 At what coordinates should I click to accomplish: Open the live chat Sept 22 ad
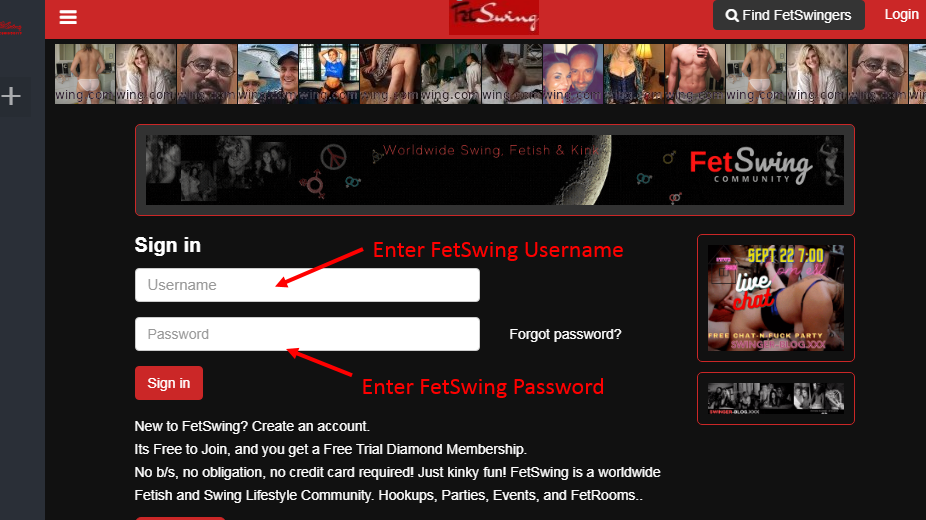click(x=775, y=298)
